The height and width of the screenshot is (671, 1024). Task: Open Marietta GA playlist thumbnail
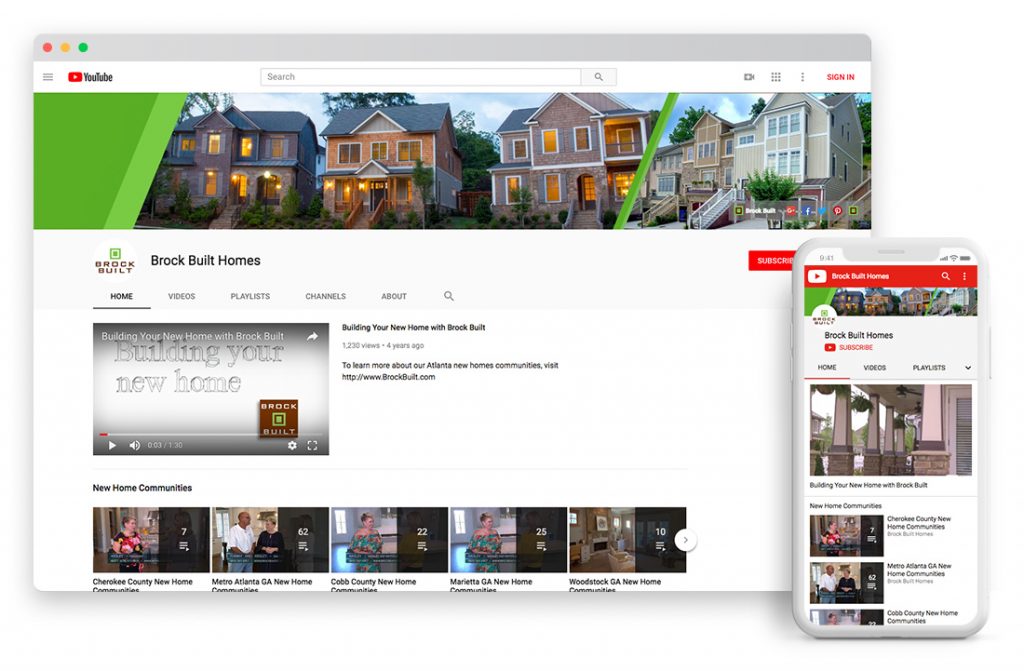click(509, 540)
